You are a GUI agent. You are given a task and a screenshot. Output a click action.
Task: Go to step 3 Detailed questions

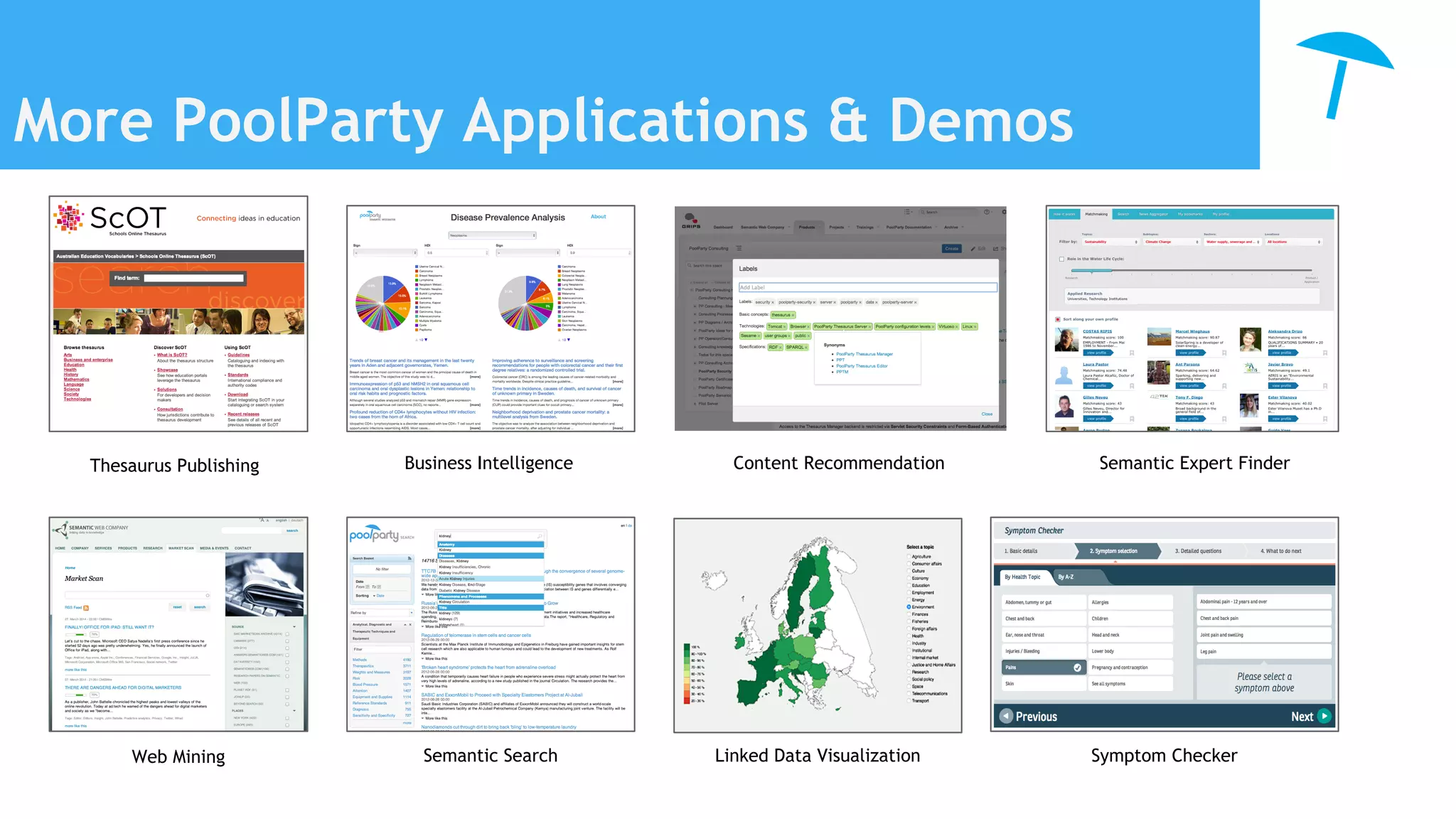coord(1202,551)
